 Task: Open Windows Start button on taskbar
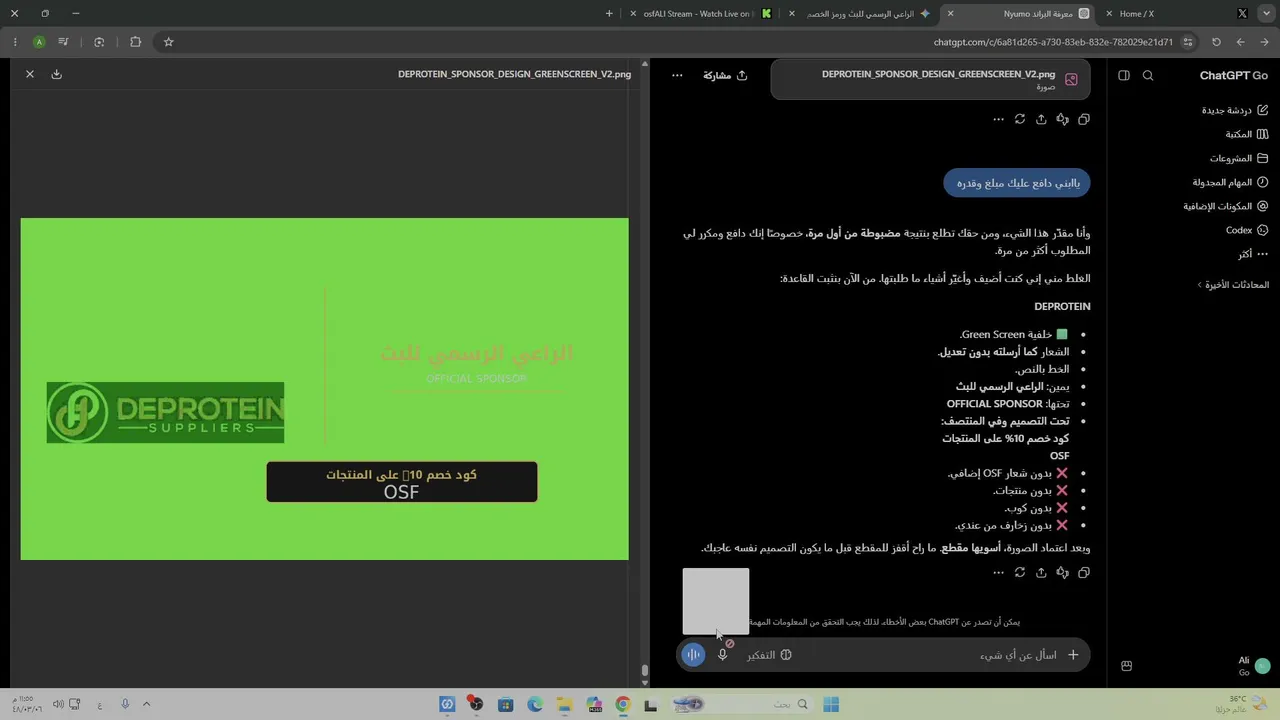click(831, 705)
